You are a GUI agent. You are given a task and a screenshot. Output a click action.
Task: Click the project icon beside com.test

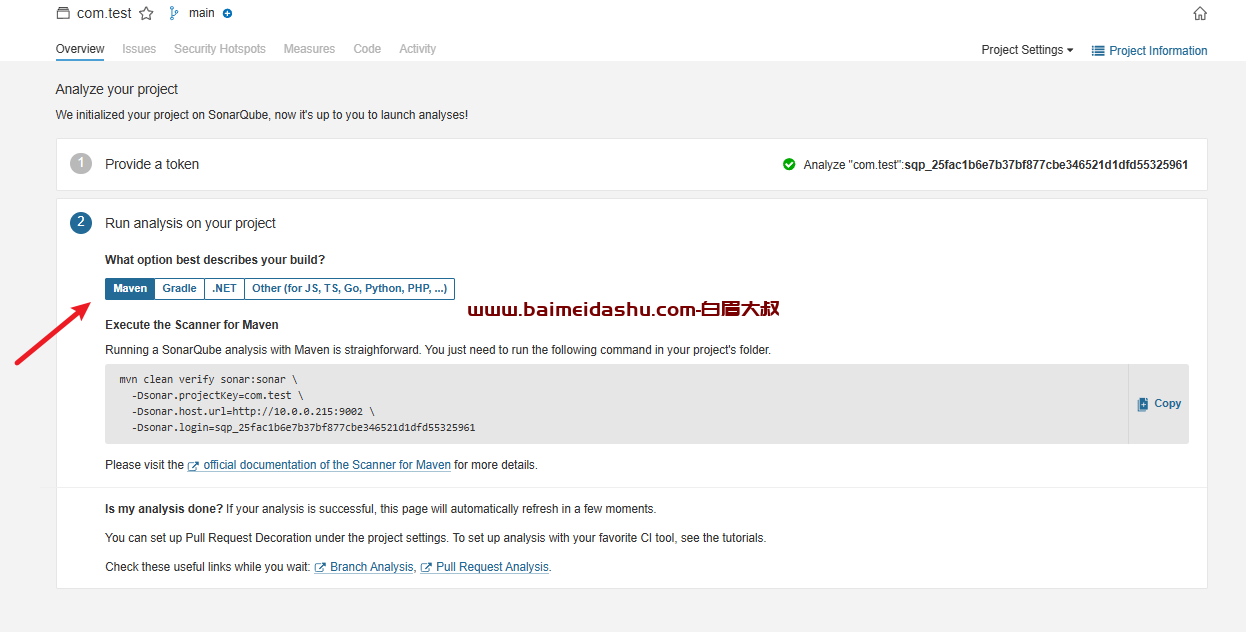(63, 14)
